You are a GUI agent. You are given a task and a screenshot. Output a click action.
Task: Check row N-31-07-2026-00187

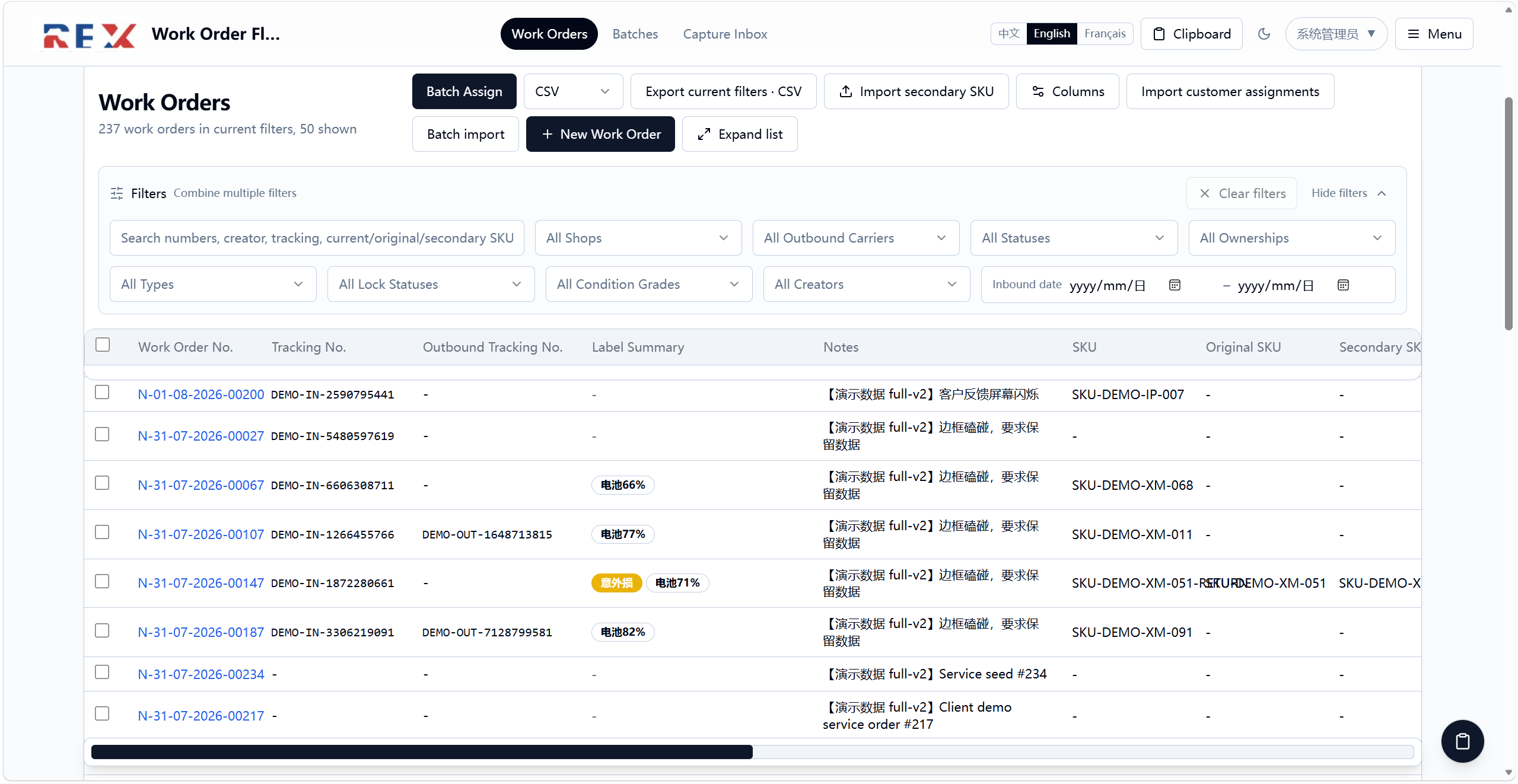pyautogui.click(x=102, y=630)
